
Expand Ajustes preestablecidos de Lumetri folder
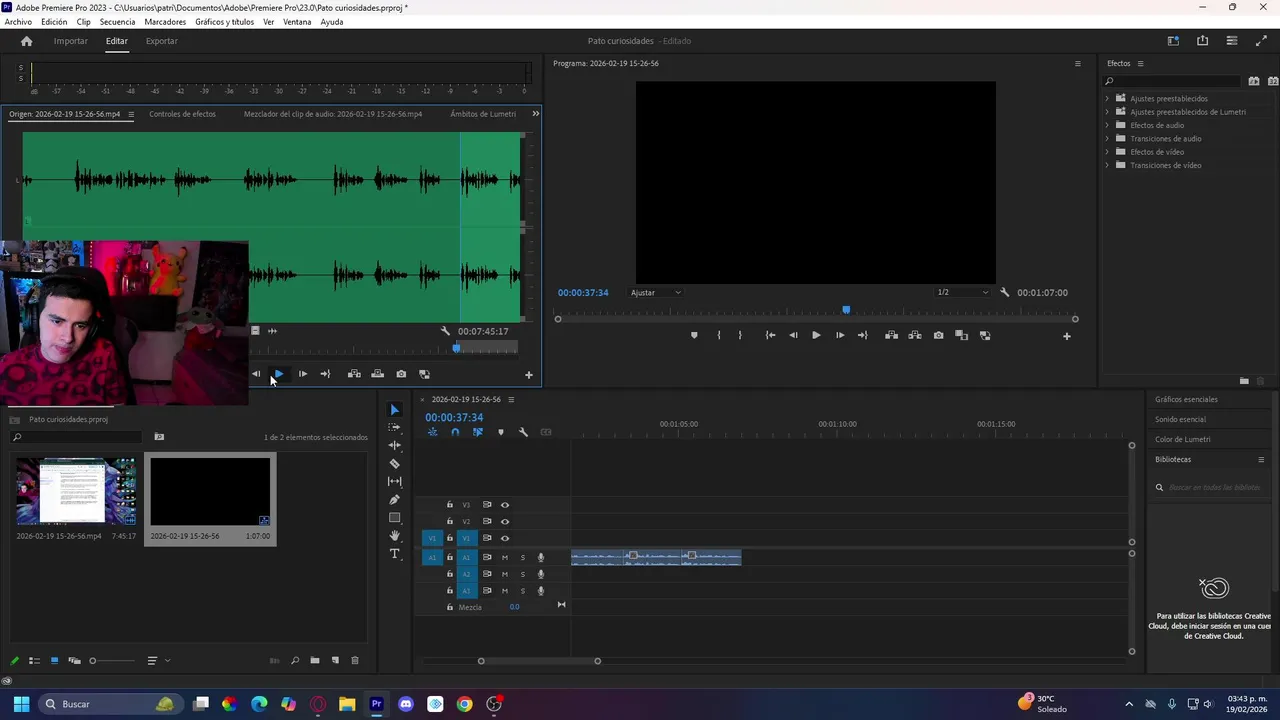(x=1107, y=112)
